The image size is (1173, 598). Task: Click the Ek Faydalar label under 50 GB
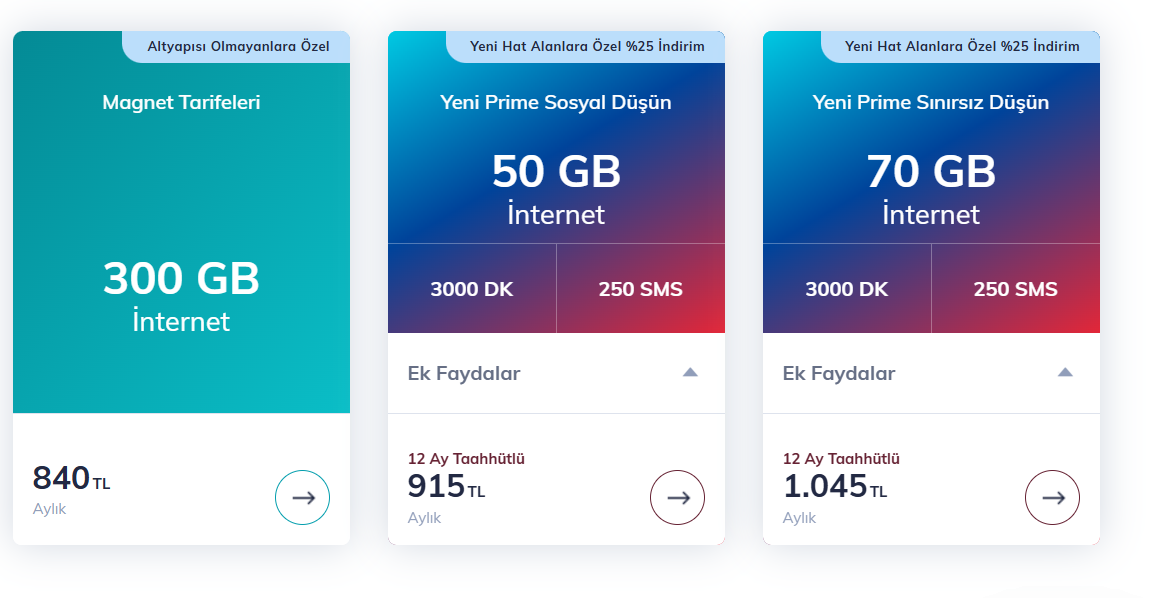point(464,373)
